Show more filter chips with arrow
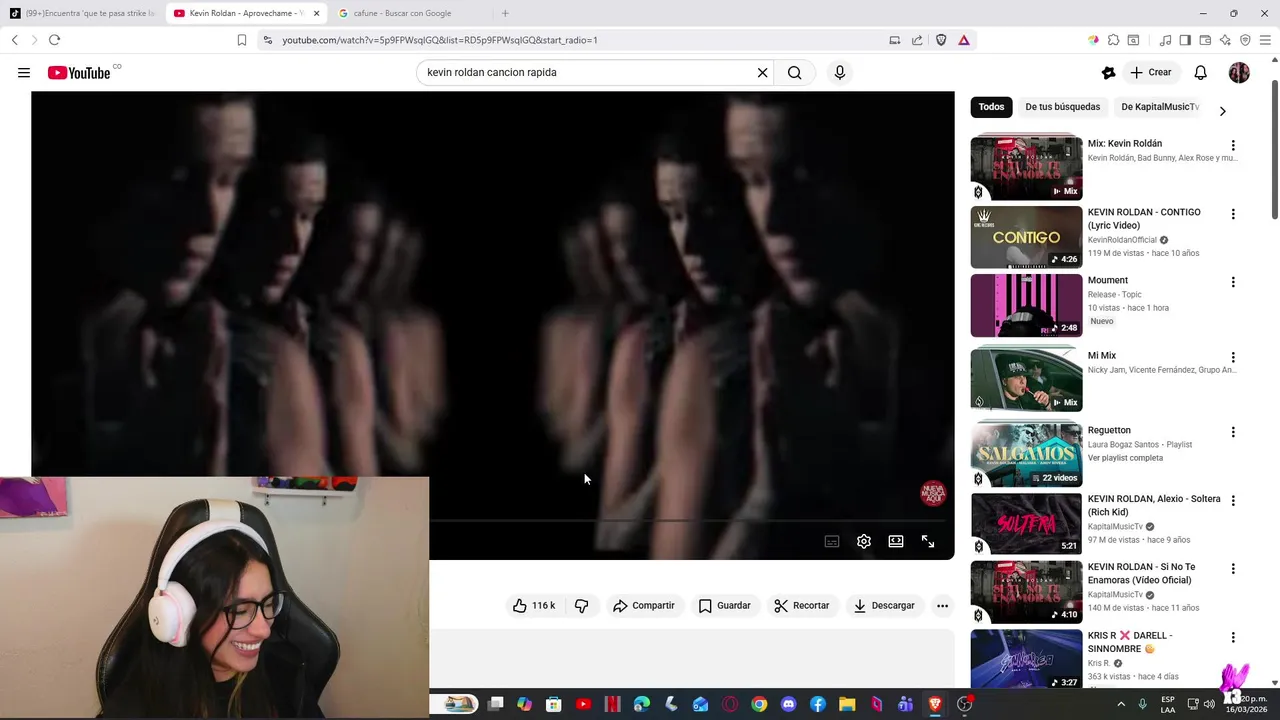1280x720 pixels. [x=1222, y=111]
